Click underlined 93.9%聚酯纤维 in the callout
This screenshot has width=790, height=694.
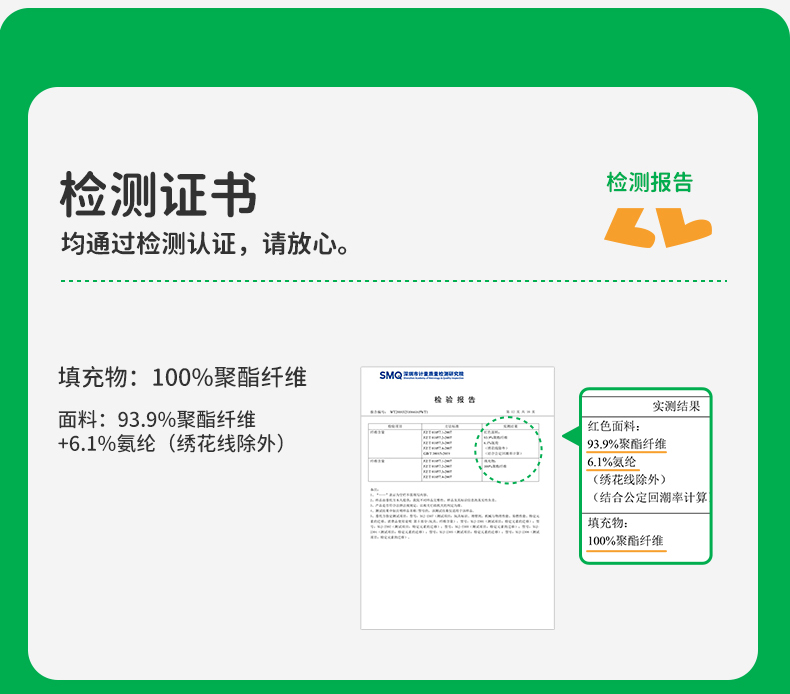[626, 444]
